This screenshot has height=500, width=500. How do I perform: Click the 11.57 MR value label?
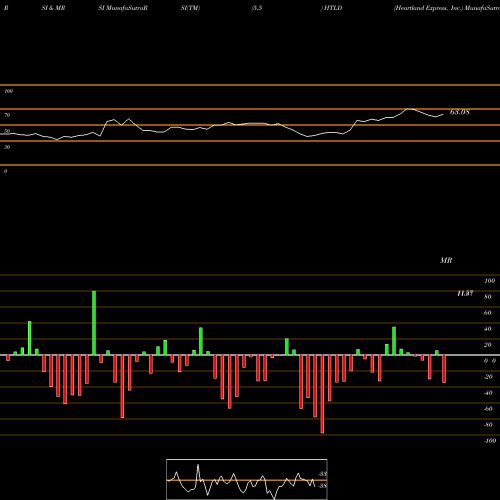pos(465,293)
